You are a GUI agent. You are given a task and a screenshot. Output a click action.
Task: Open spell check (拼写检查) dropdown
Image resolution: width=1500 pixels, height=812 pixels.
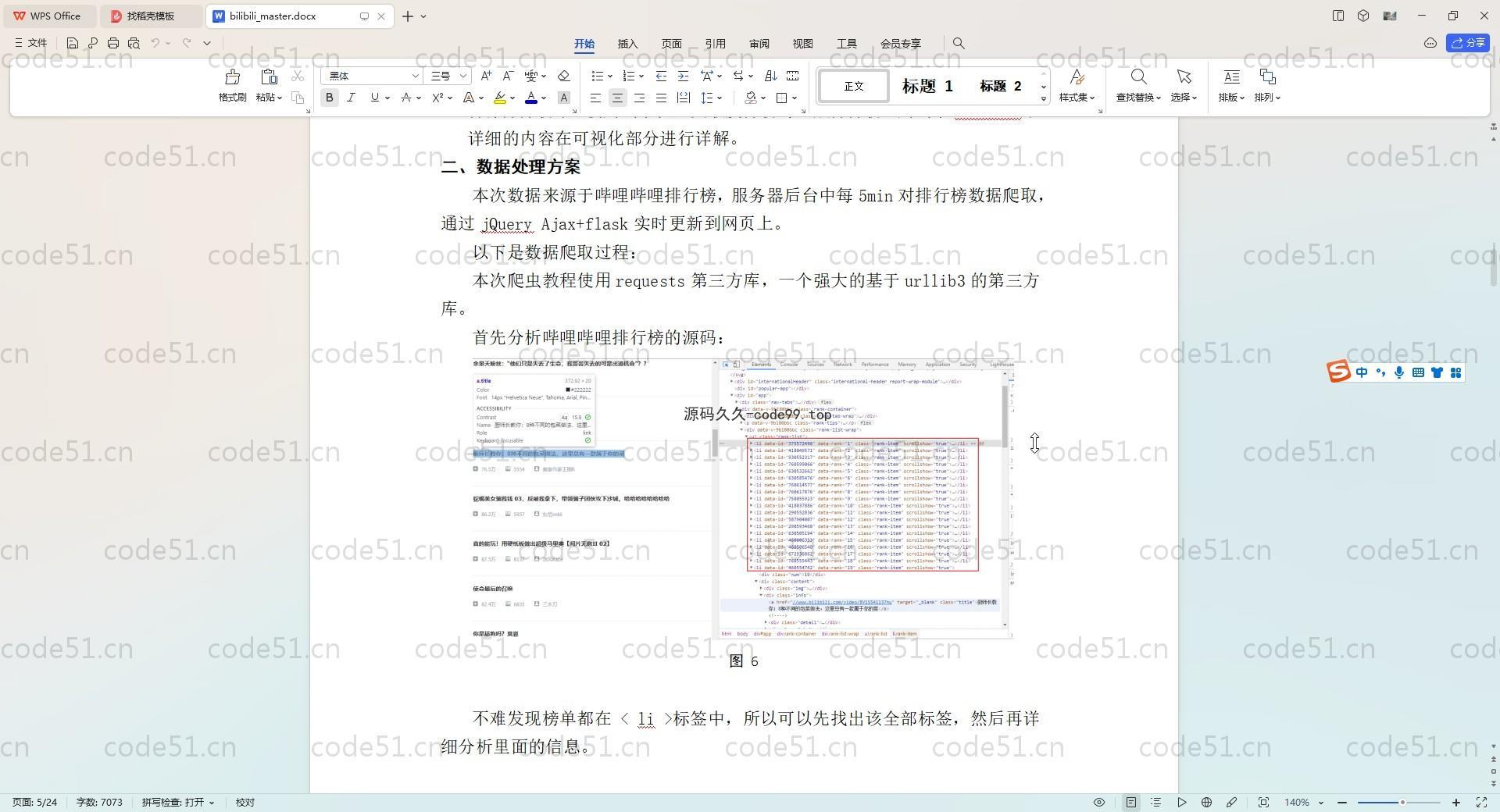[x=177, y=803]
